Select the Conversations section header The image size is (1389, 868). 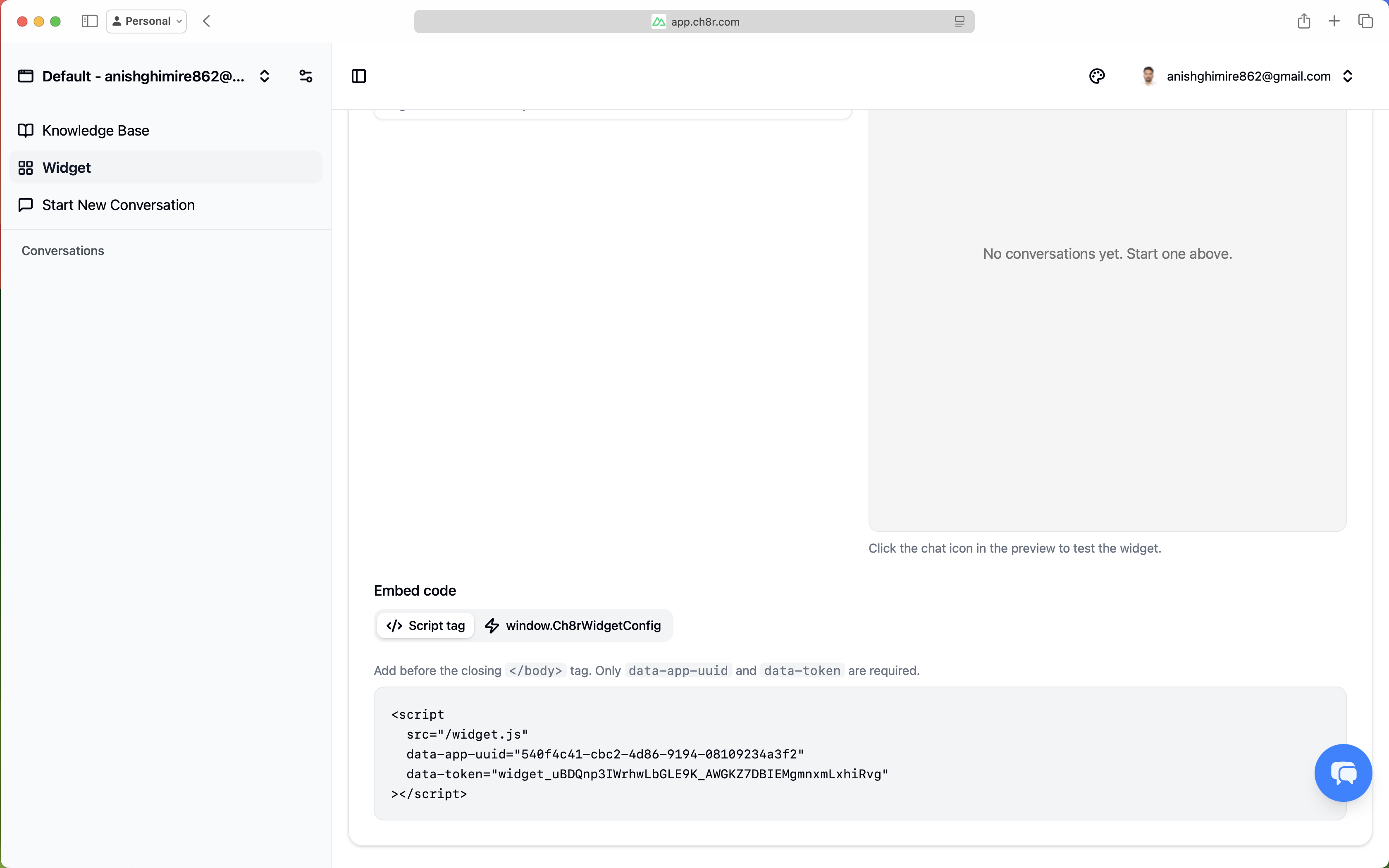click(x=63, y=250)
